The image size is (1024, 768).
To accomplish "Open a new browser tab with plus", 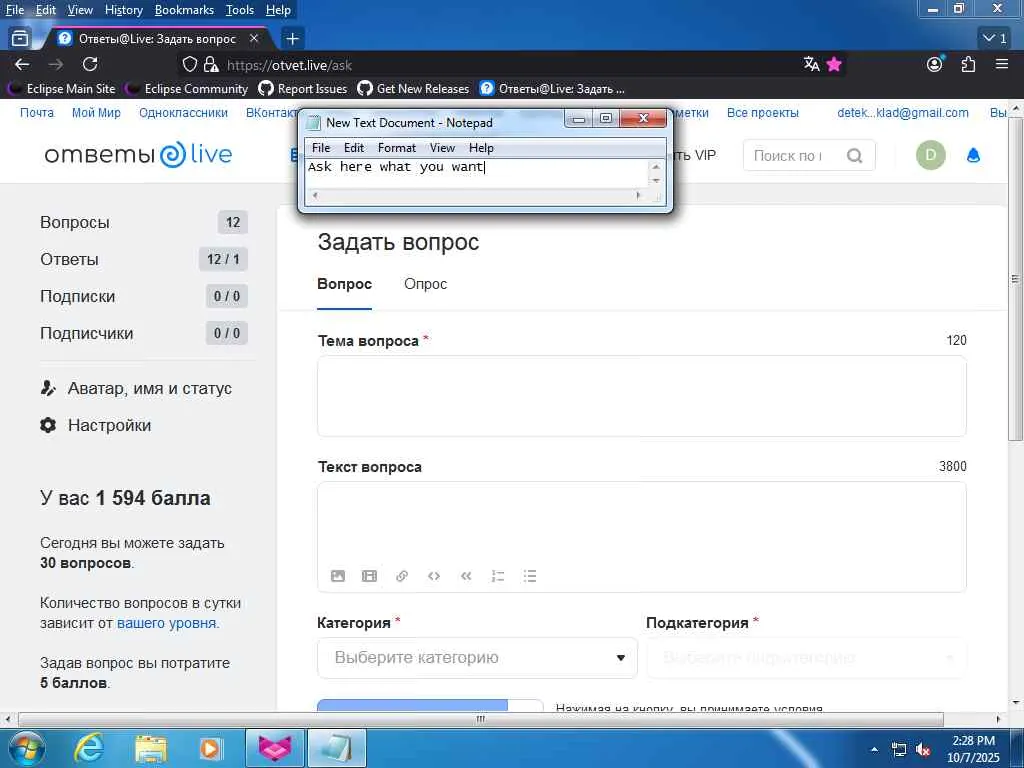I will [x=293, y=39].
